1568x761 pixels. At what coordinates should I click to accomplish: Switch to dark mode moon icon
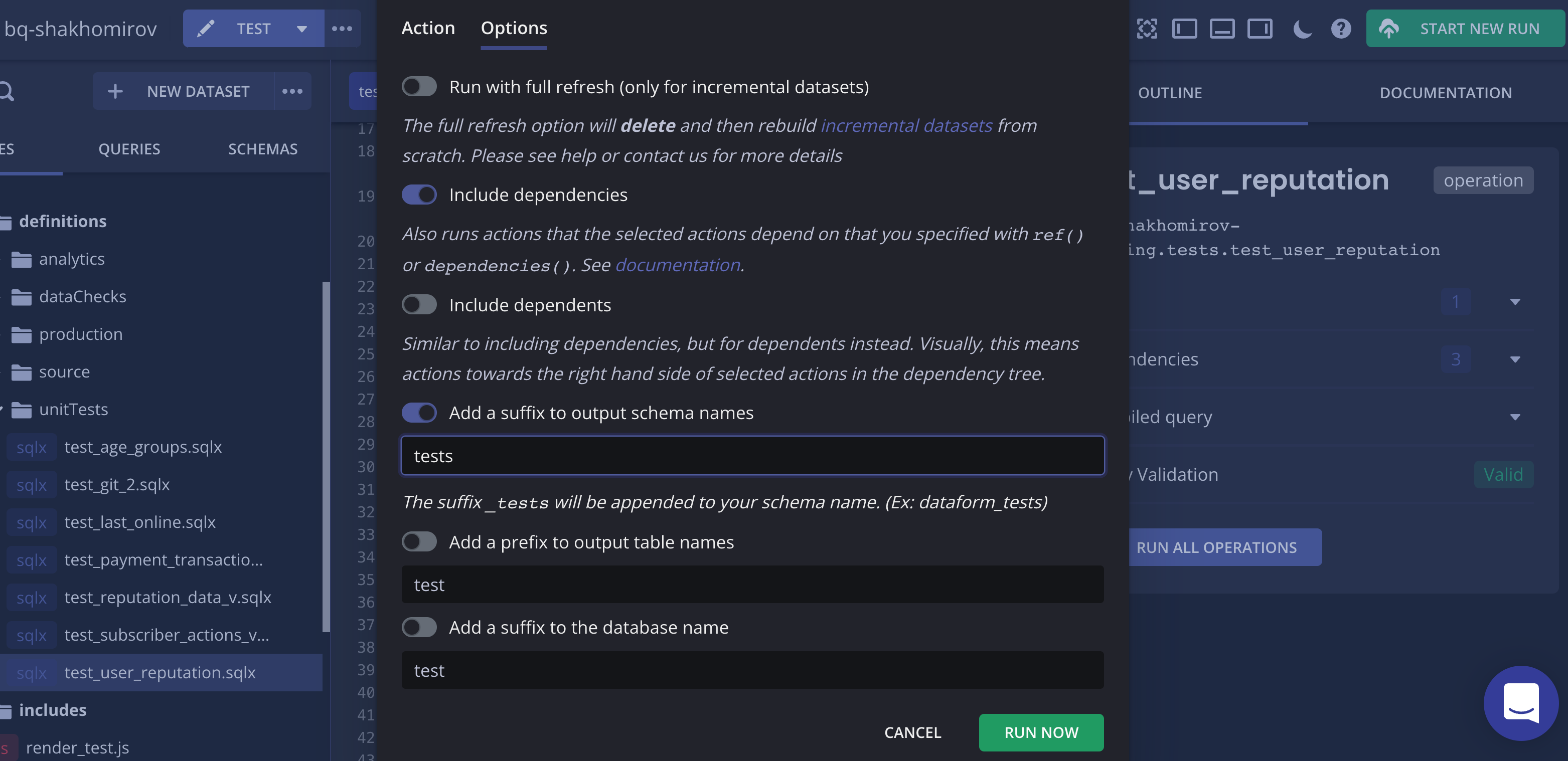tap(1302, 29)
